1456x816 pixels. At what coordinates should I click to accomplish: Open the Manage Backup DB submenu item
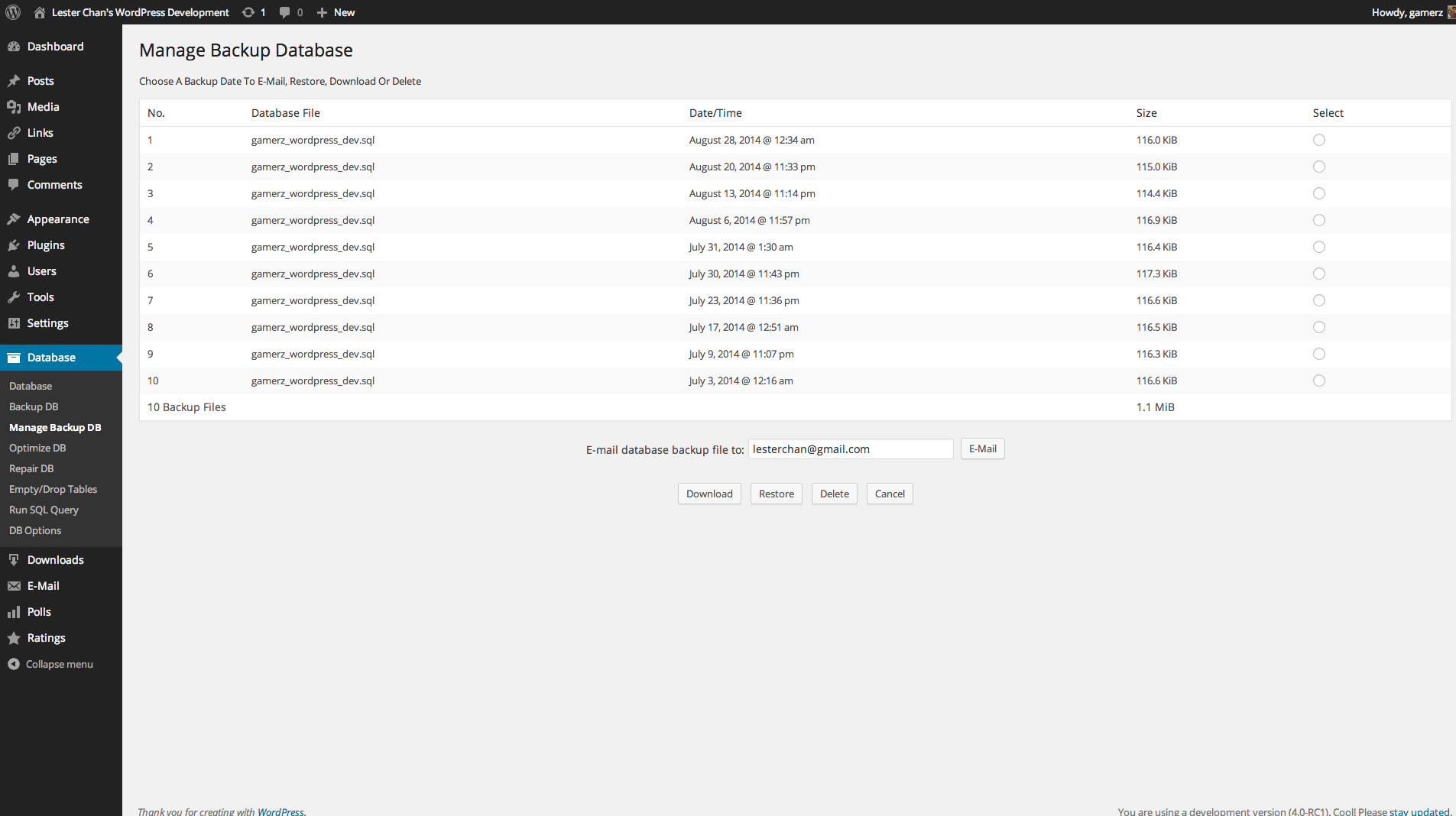coord(55,428)
